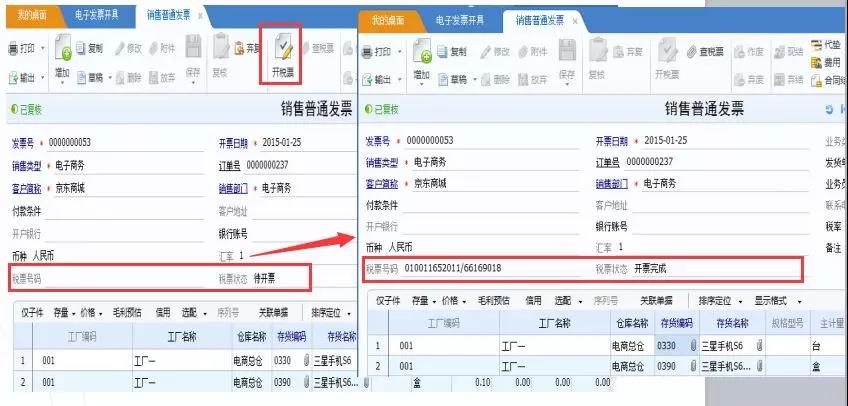
Task: Click Print icon in left window
Action: 14,49
